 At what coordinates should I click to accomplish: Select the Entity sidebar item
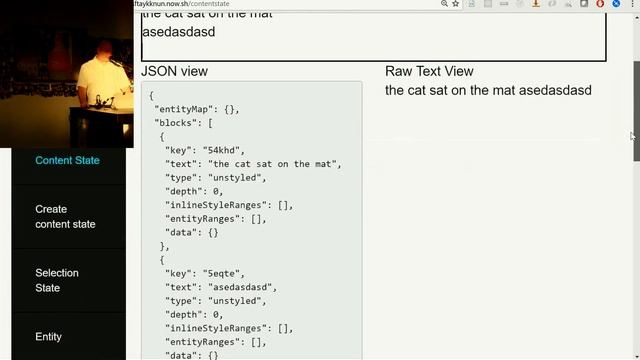48,337
